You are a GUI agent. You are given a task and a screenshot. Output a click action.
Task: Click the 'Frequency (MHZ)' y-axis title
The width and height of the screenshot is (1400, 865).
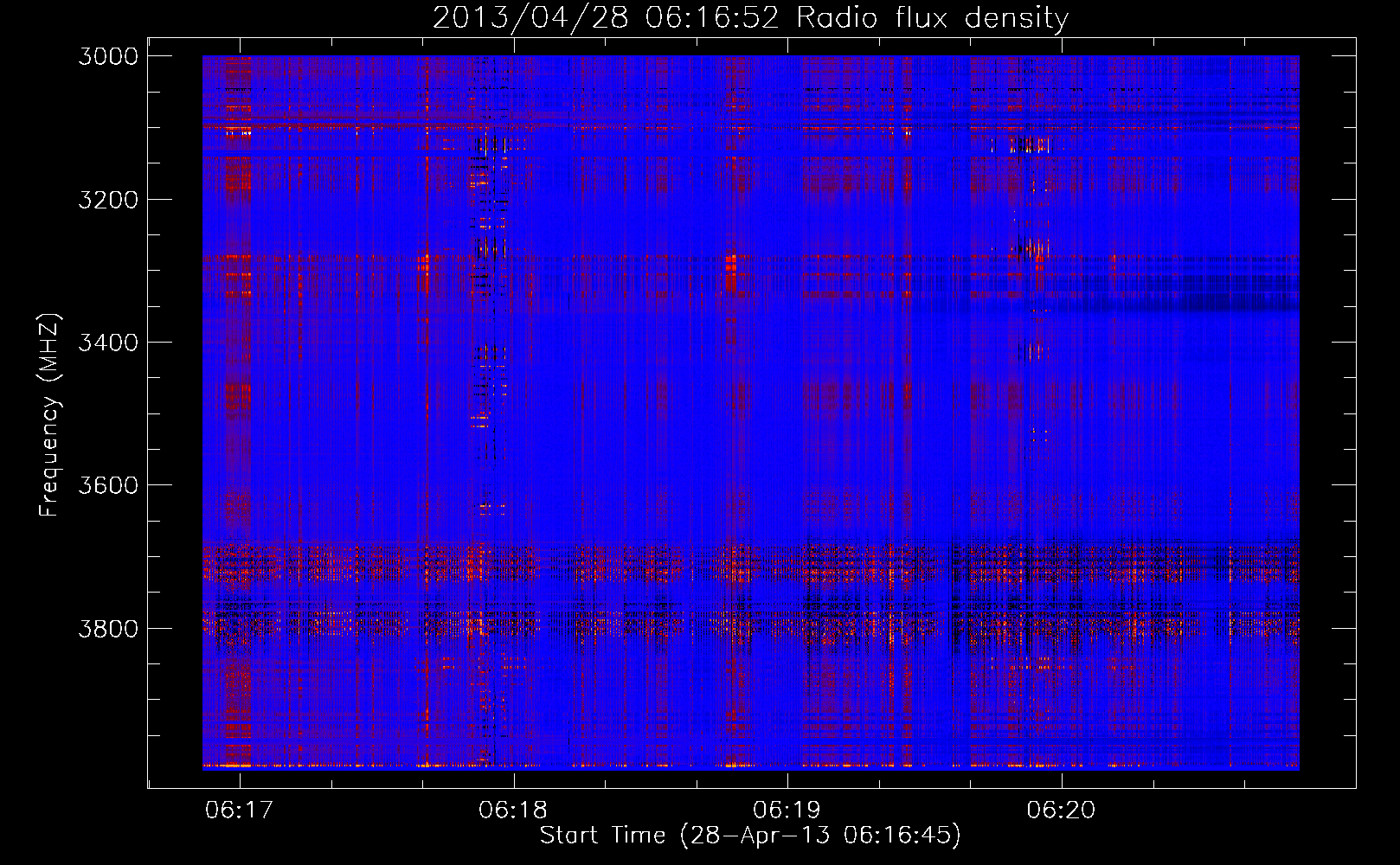pos(50,414)
